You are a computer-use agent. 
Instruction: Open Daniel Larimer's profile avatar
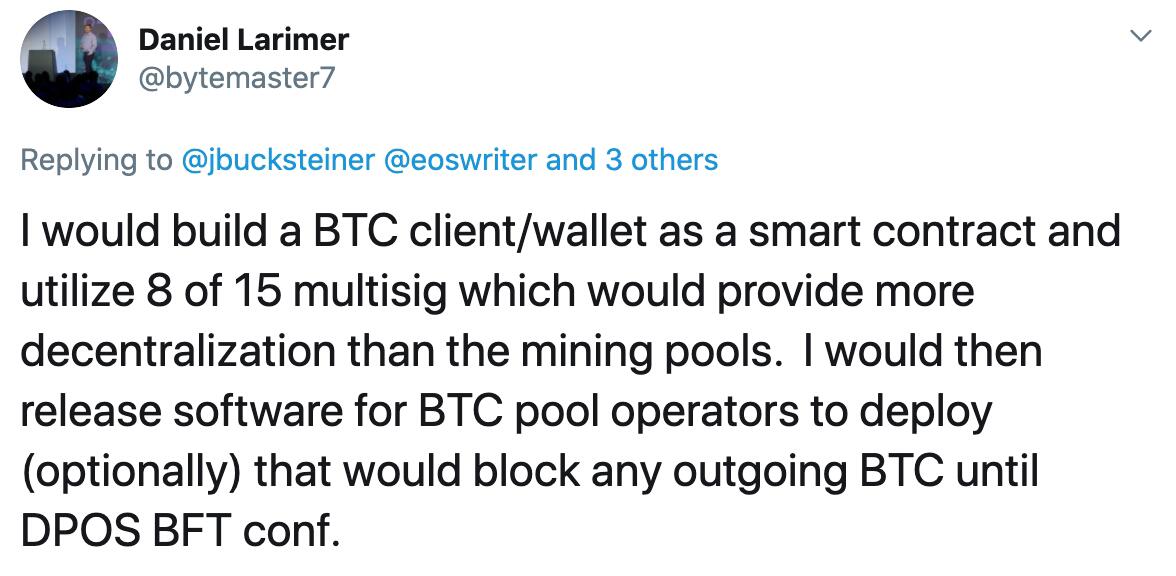point(67,60)
